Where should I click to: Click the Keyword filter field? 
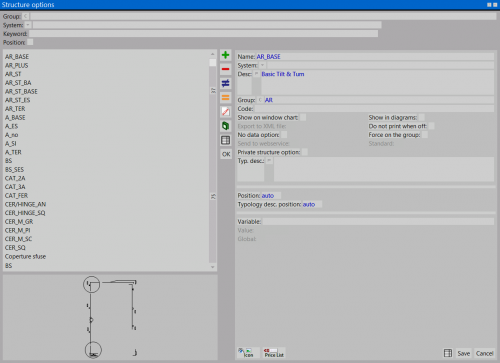pyautogui.click(x=203, y=34)
